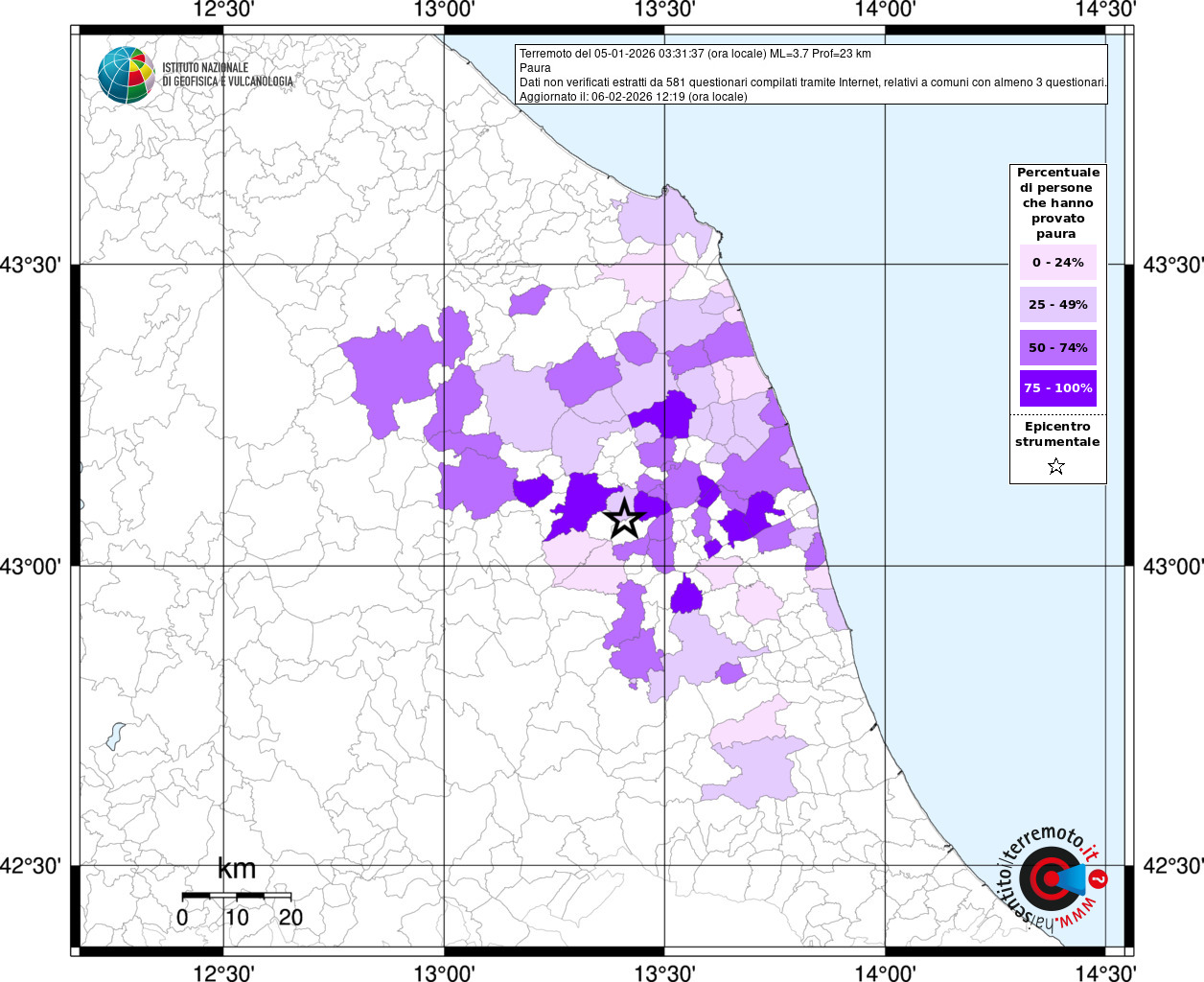
Task: Select the 75 - 100% legend swatch
Action: click(x=1057, y=388)
